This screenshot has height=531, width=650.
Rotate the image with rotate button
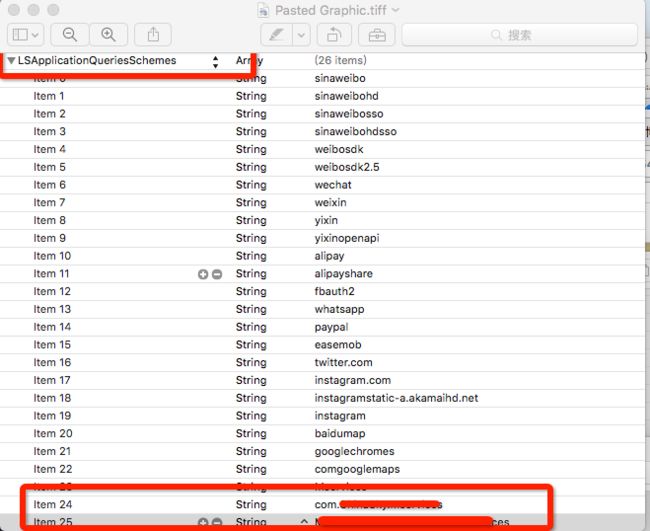pos(334,34)
